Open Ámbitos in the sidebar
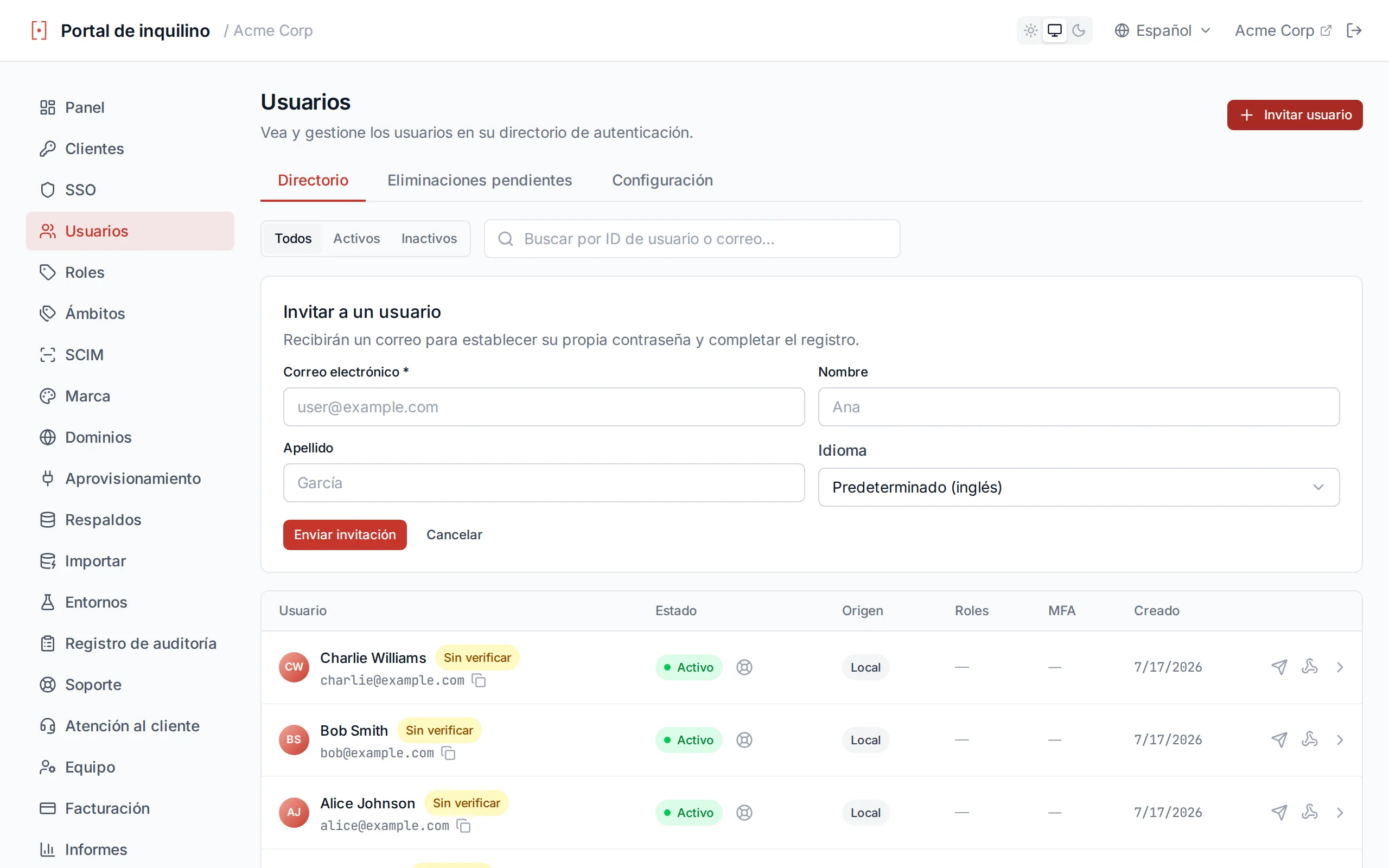This screenshot has width=1389, height=868. click(x=130, y=314)
